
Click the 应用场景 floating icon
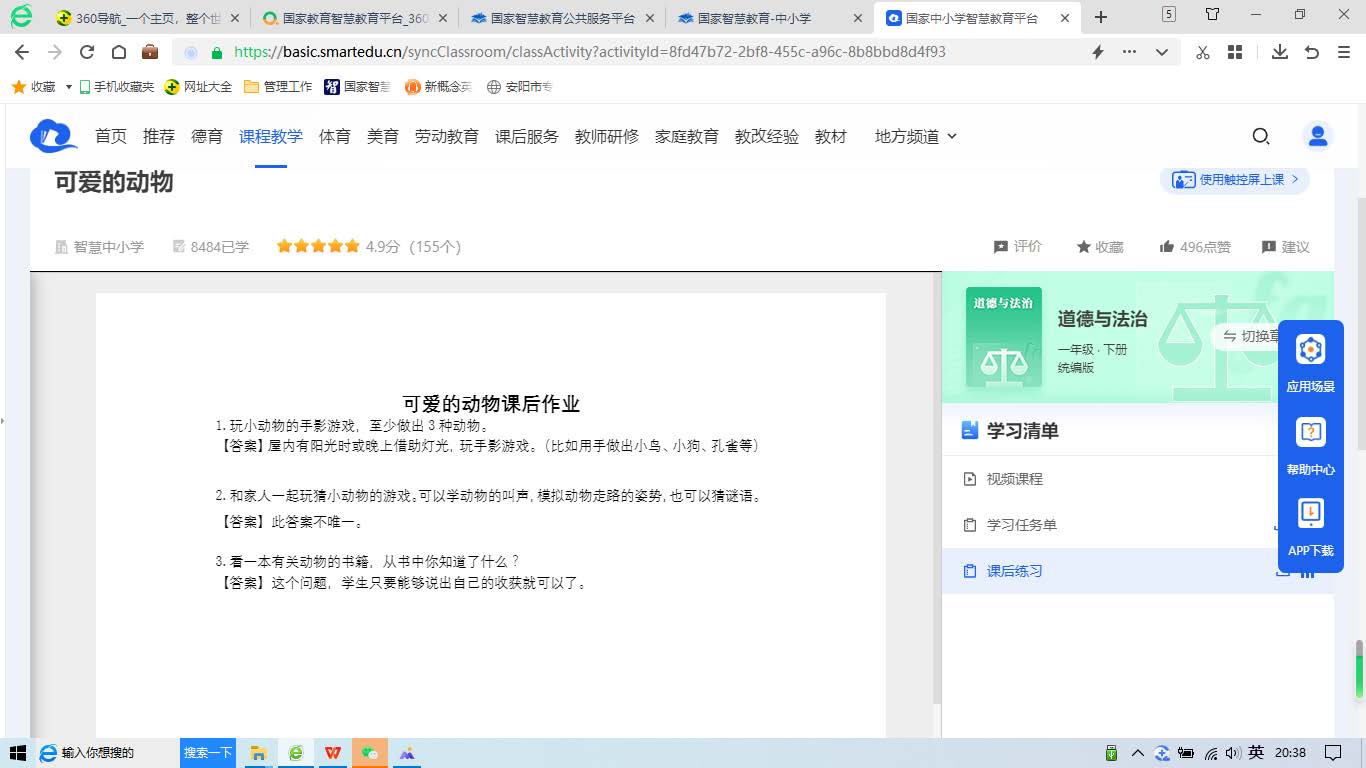[1310, 363]
